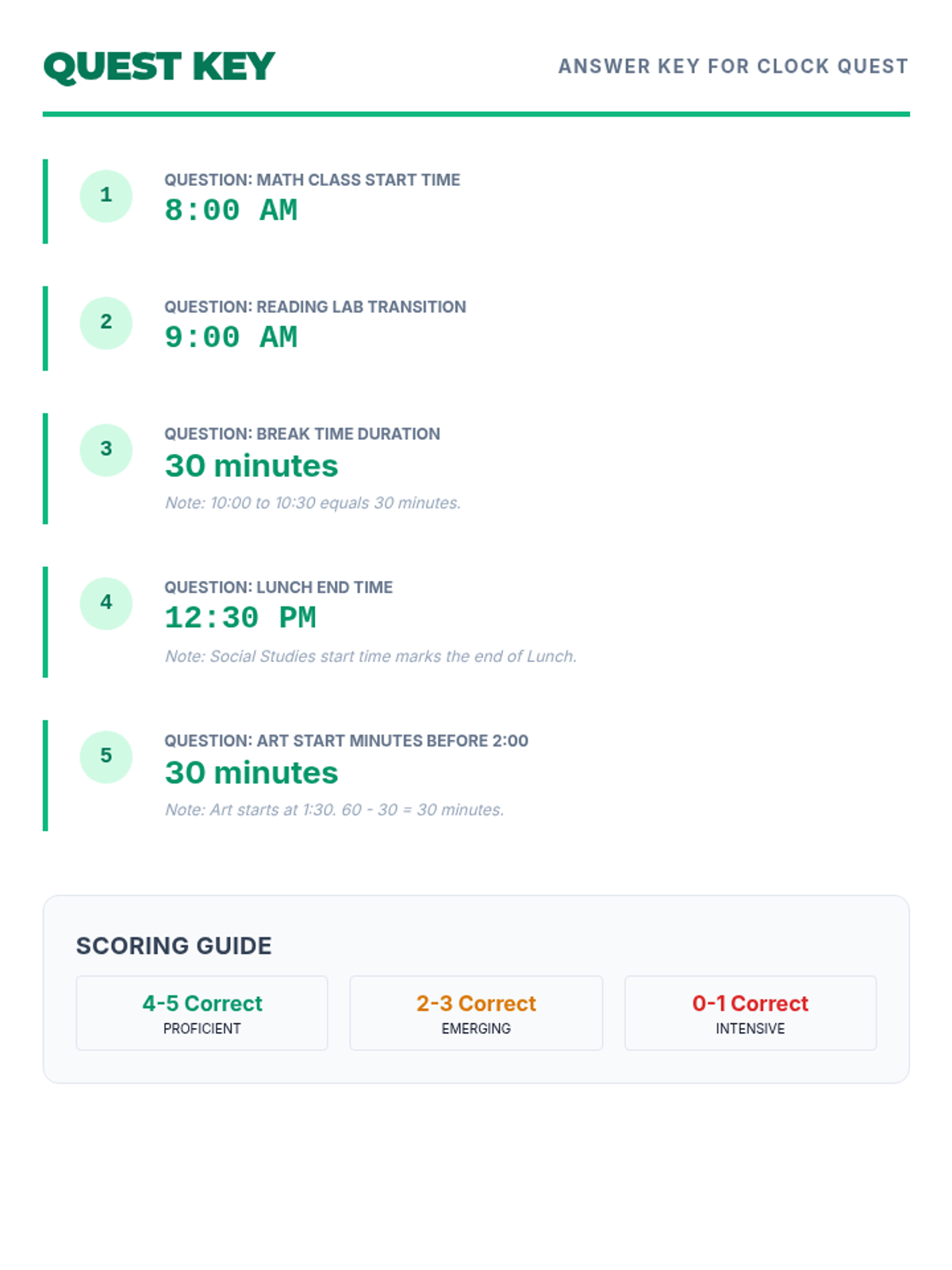The height and width of the screenshot is (1270, 952).
Task: Select the 9:00 AM answer
Action: point(231,337)
